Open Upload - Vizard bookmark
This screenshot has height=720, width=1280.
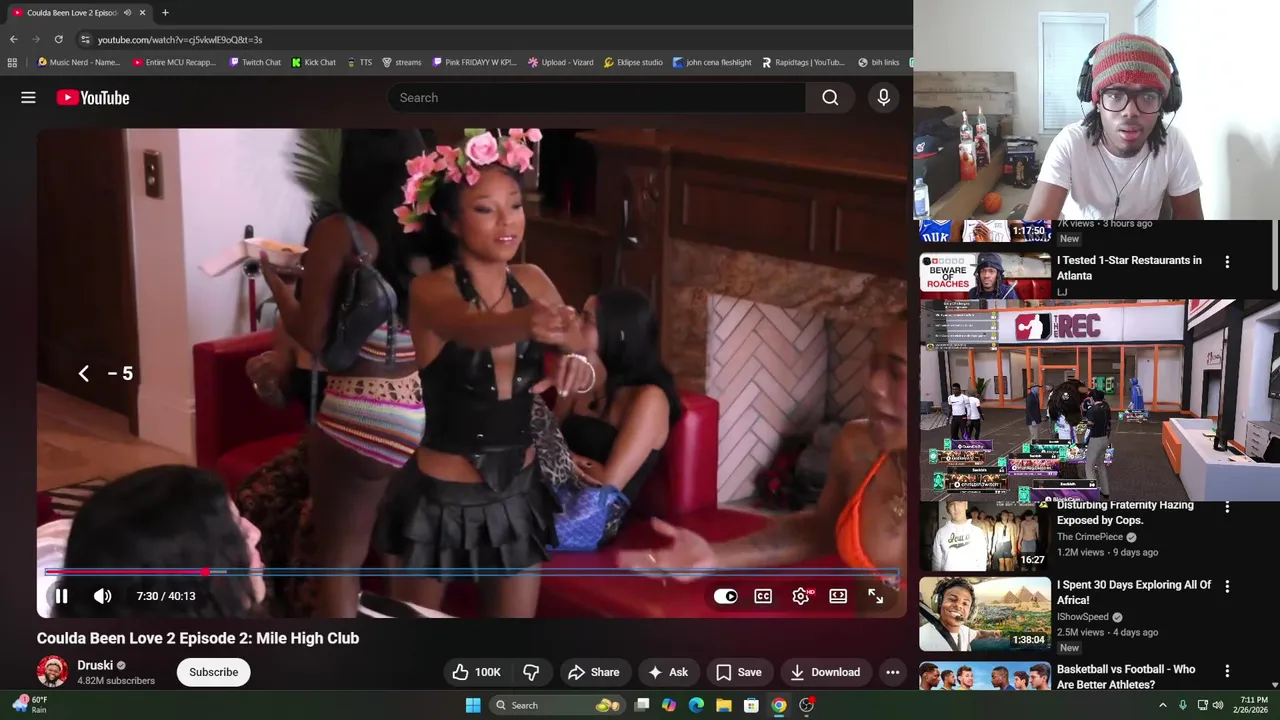click(560, 62)
